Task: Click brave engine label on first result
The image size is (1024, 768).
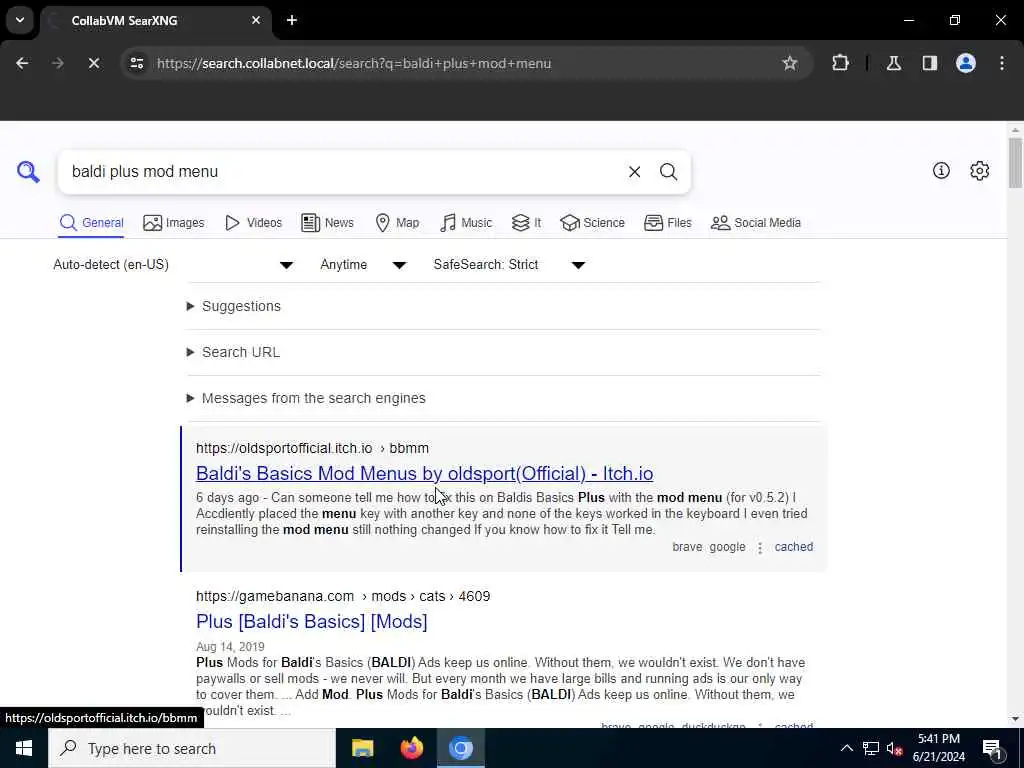Action: coord(687,547)
